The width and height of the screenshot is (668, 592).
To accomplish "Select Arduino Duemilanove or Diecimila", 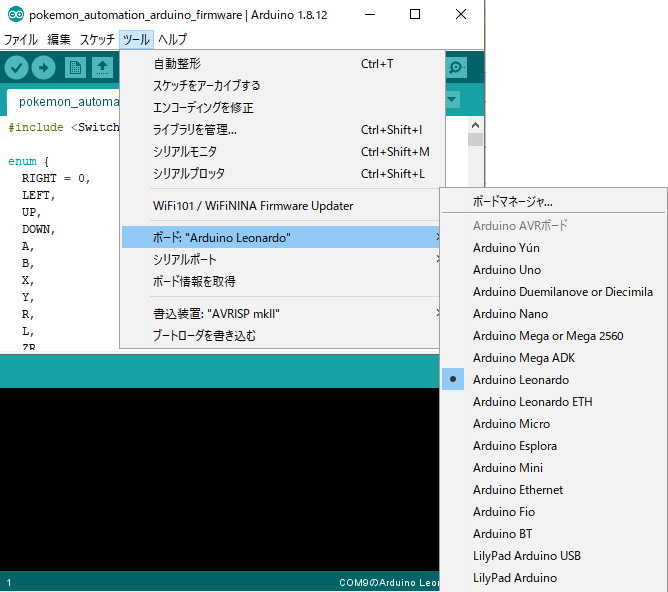I will pos(554,292).
